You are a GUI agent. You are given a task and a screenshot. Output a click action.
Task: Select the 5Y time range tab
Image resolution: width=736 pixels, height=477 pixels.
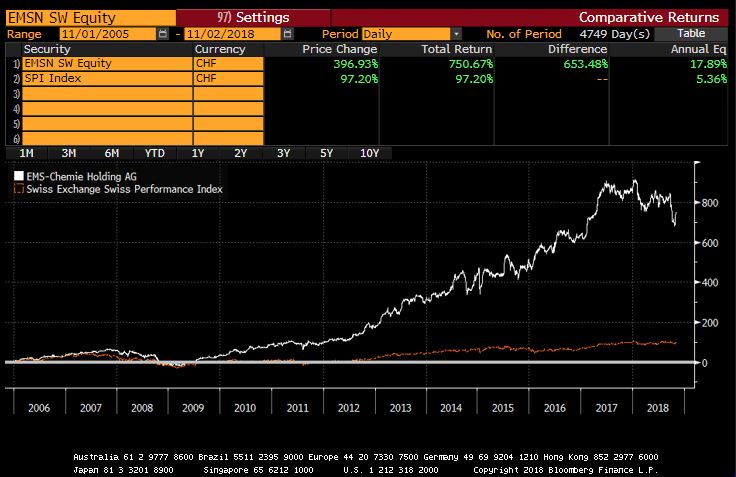coord(326,153)
